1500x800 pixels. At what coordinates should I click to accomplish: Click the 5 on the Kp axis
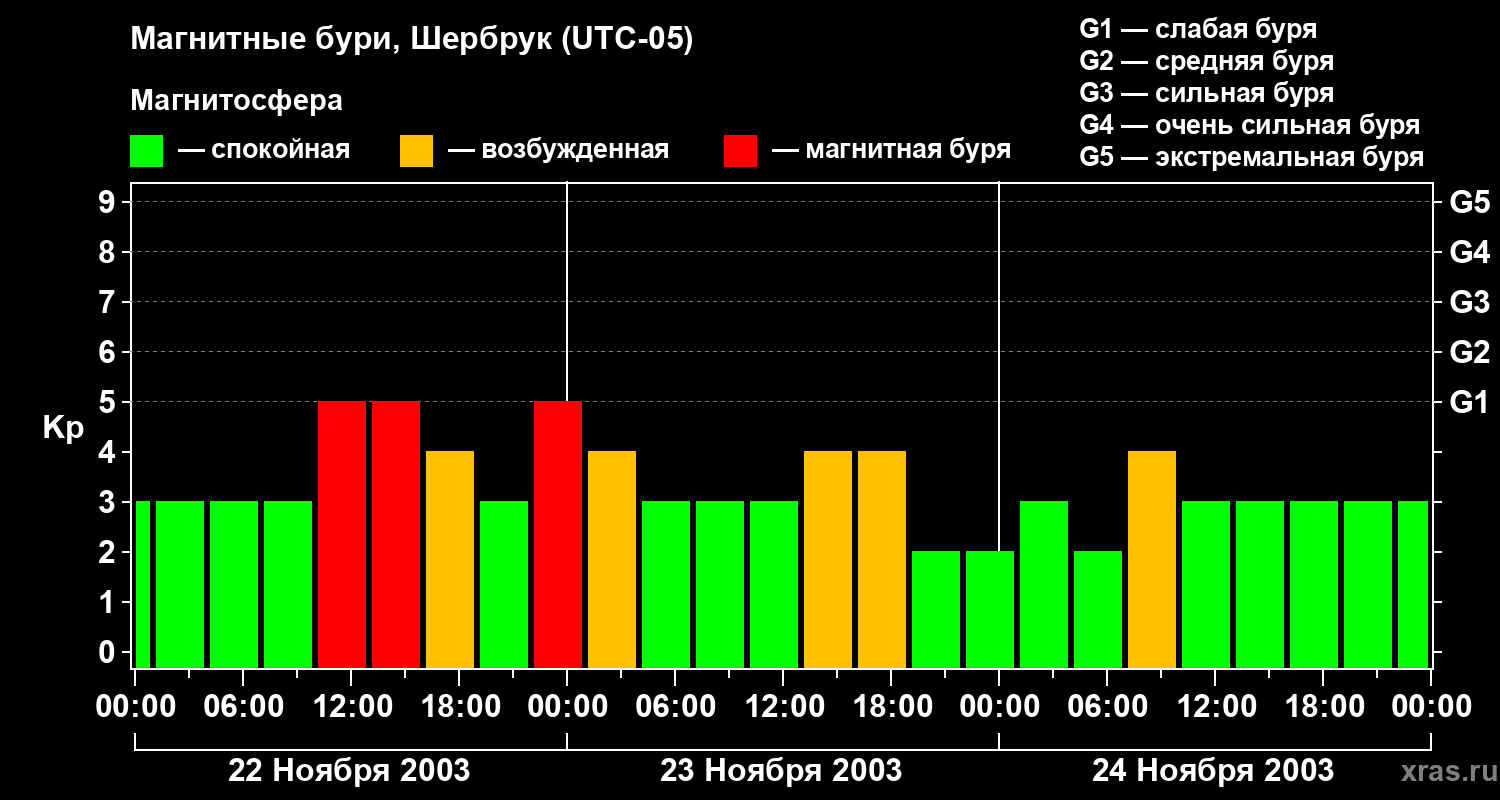109,402
